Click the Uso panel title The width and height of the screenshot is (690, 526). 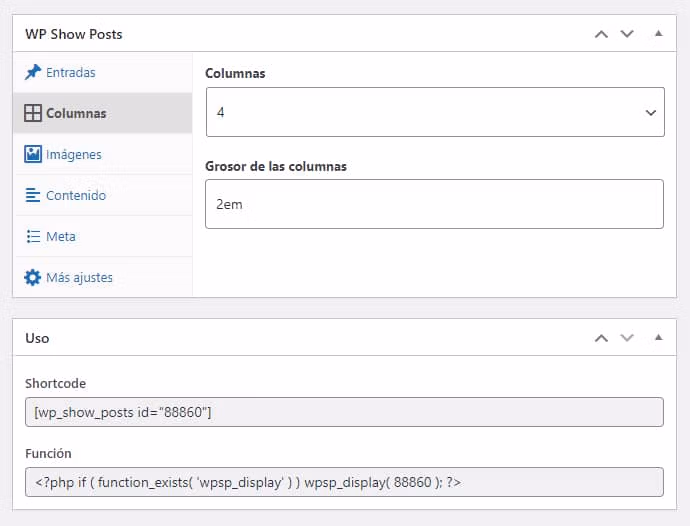(37, 338)
